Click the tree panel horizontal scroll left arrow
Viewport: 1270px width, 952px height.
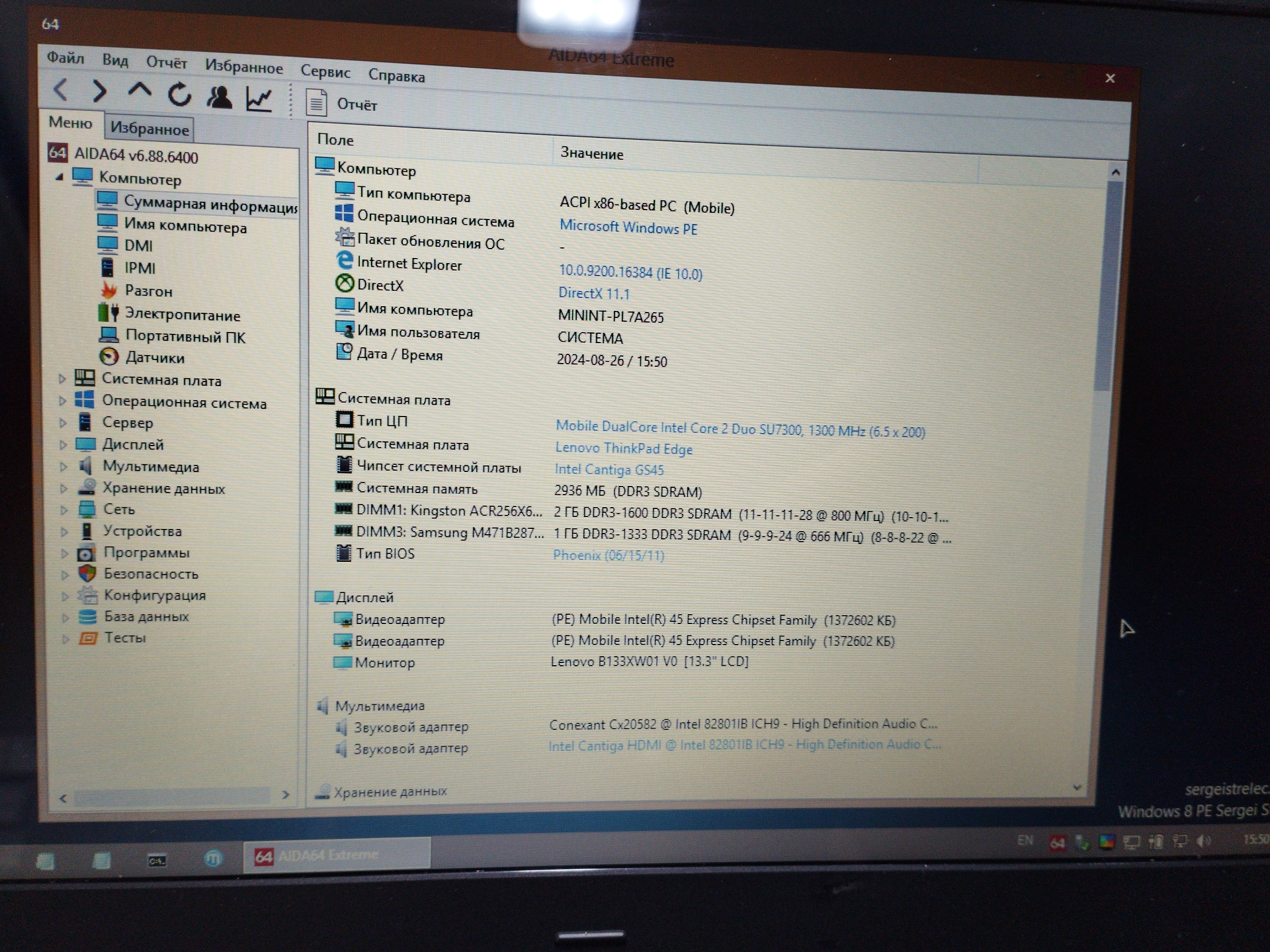click(63, 798)
